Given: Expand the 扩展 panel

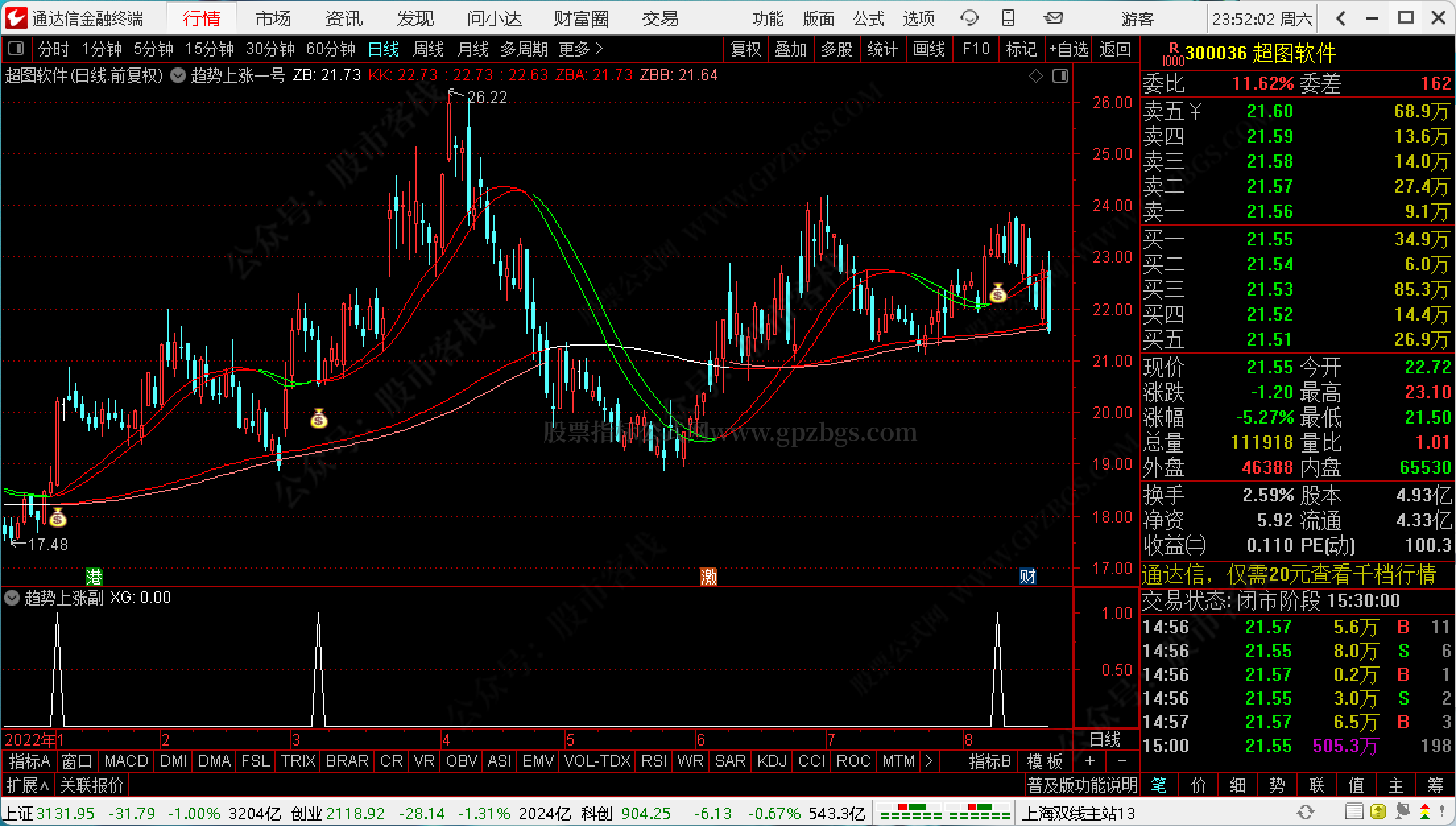Looking at the screenshot, I should (28, 785).
